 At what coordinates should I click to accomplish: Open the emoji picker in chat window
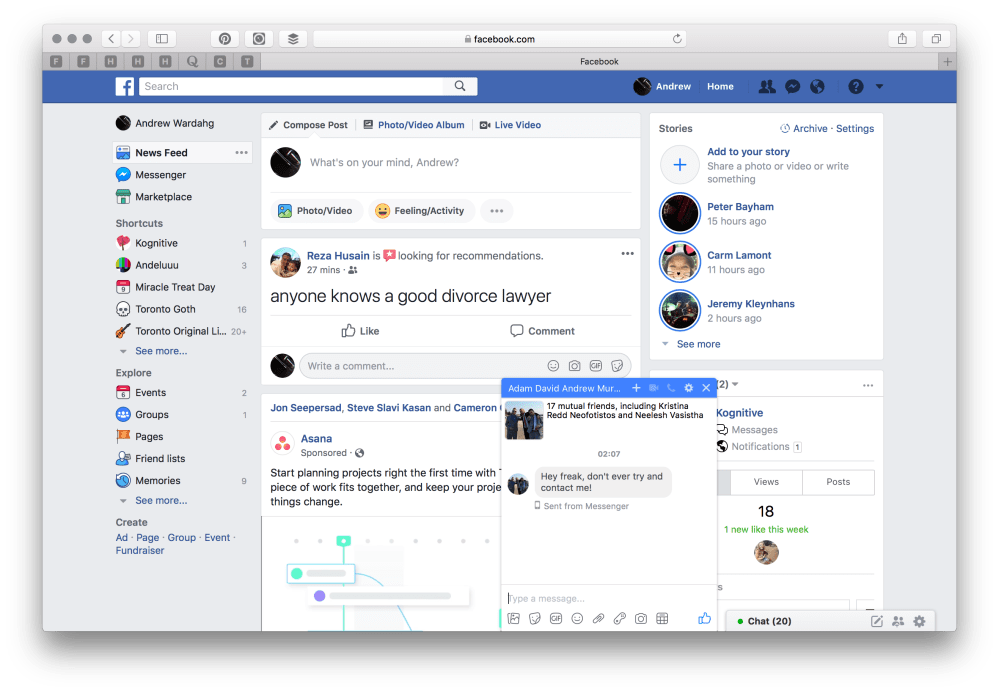(x=577, y=619)
